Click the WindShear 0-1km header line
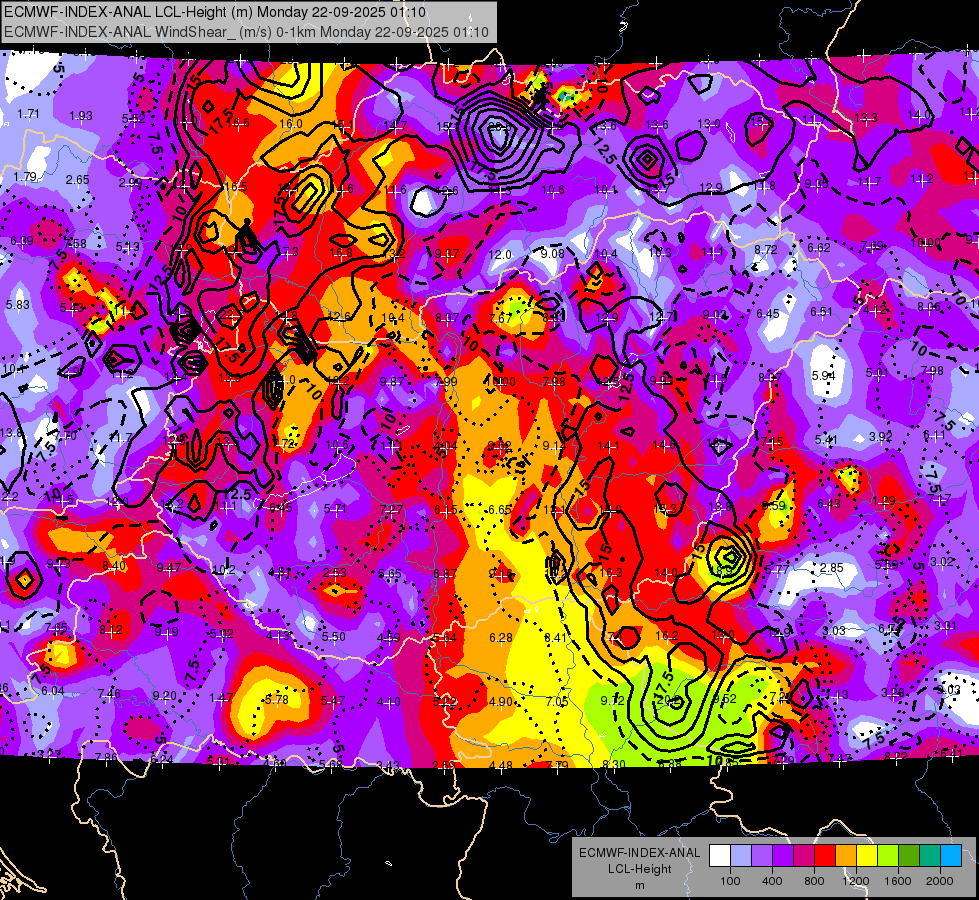979x900 pixels. (x=246, y=32)
